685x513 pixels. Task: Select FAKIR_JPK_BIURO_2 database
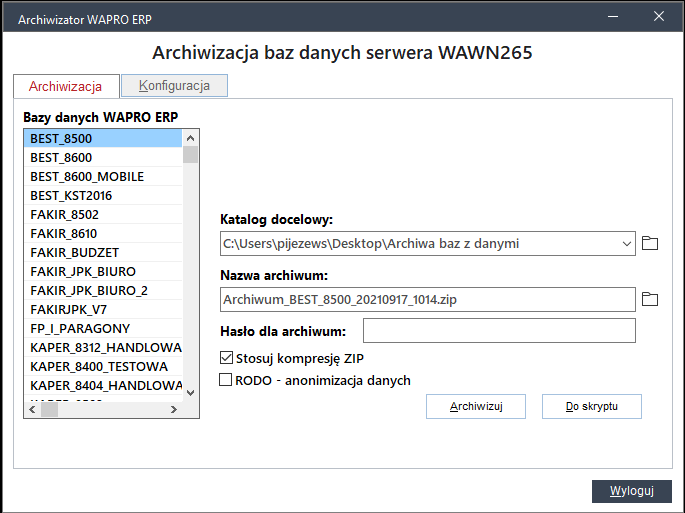point(103,291)
